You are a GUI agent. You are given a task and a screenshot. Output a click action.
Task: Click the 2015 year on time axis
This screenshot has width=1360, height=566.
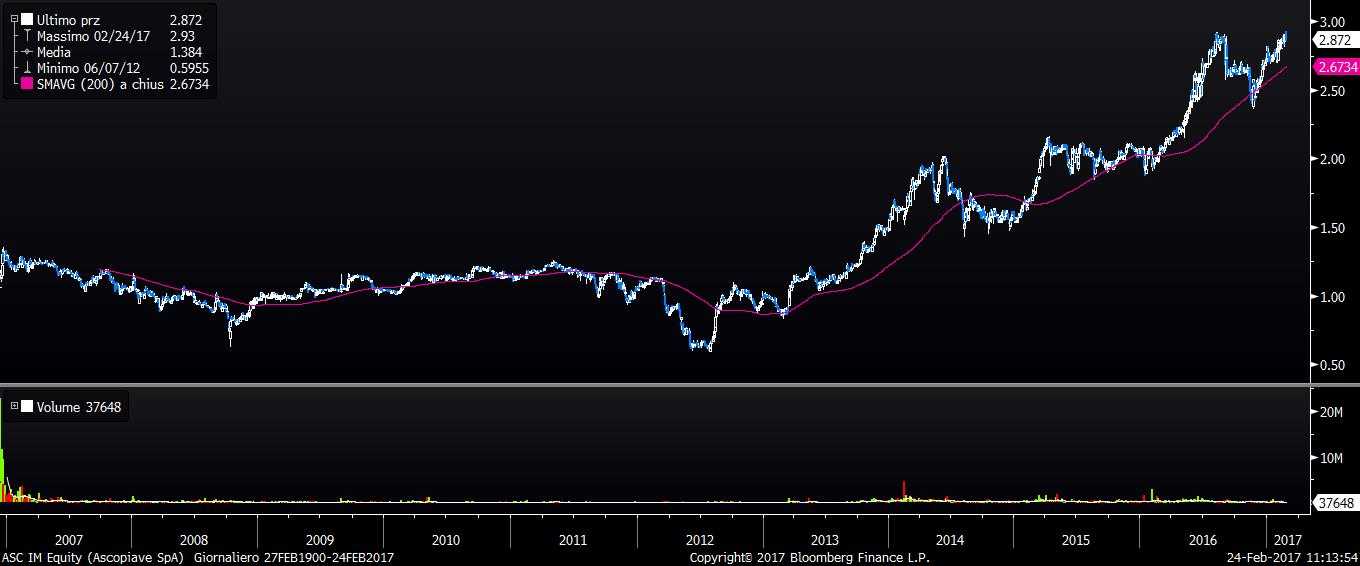1076,540
